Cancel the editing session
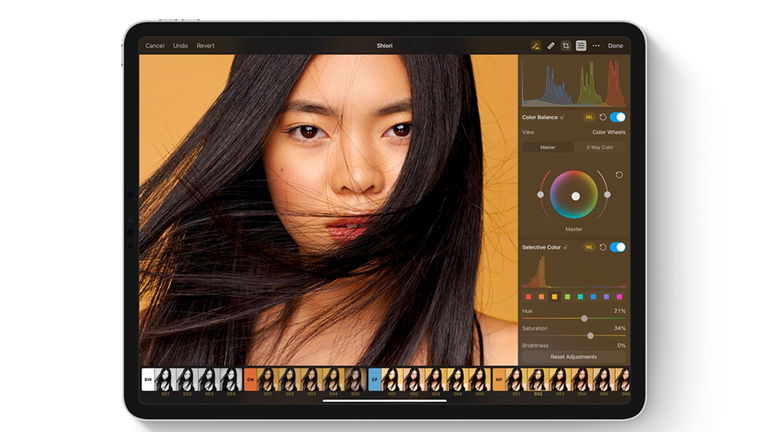768x432 pixels. tap(155, 46)
